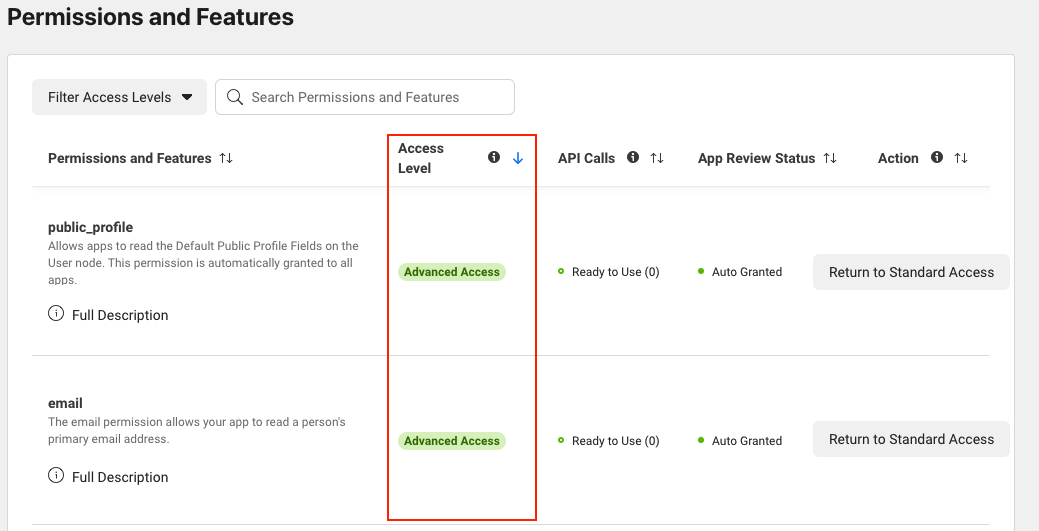Sort Permissions and Features column arrows
1039x531 pixels.
tap(226, 158)
